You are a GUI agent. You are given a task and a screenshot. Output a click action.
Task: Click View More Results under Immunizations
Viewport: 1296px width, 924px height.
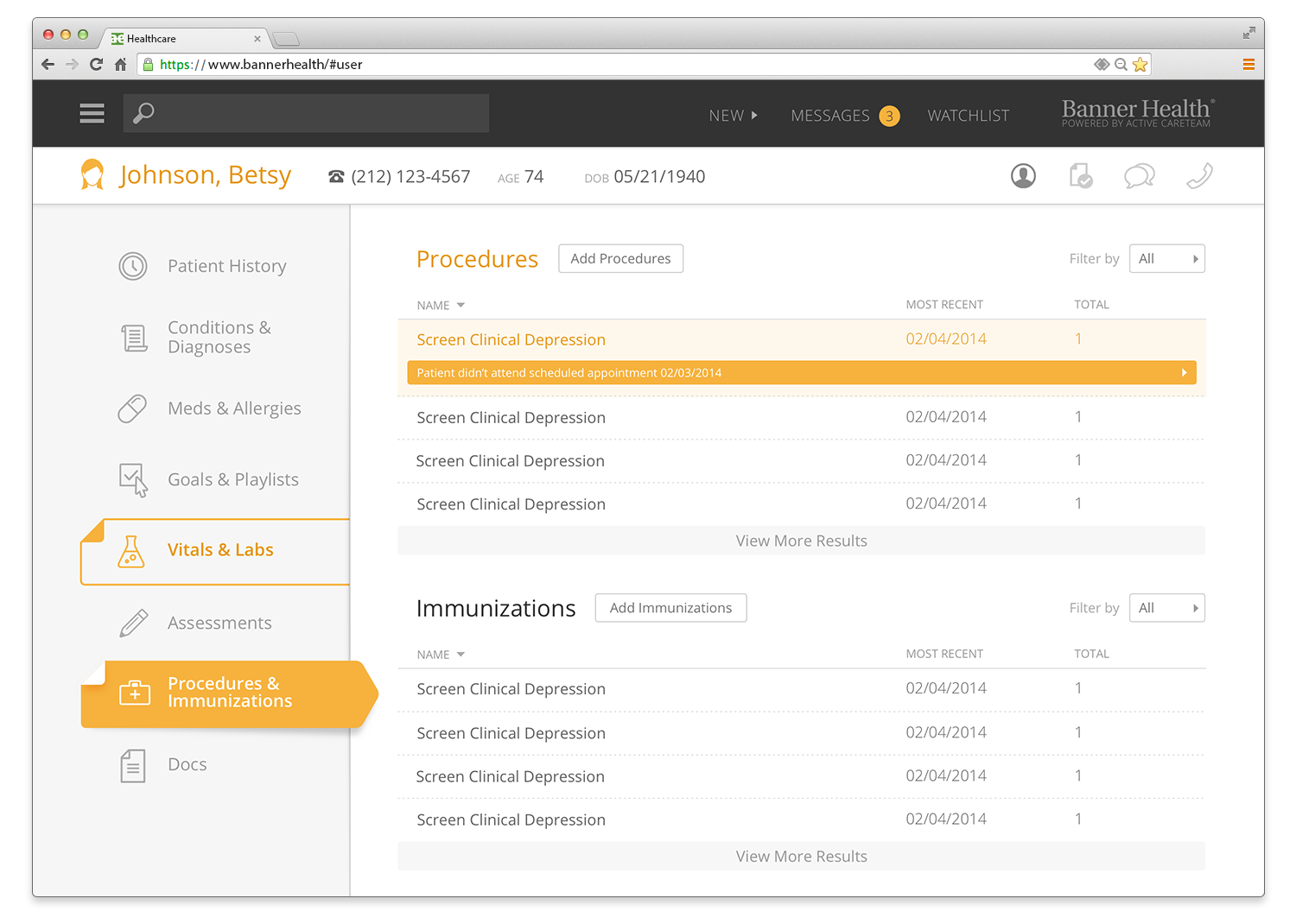(x=802, y=857)
